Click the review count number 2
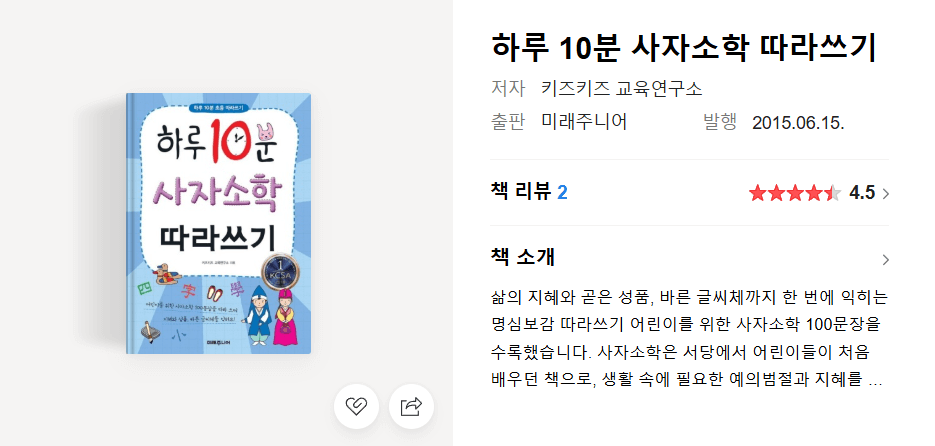This screenshot has width=935, height=446. [x=562, y=193]
